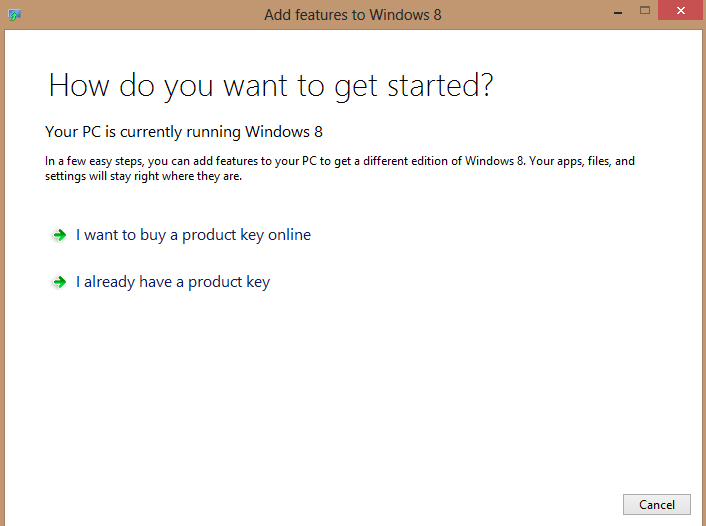Minimize the Add features to Windows 8 window
This screenshot has width=706, height=526.
[x=618, y=13]
